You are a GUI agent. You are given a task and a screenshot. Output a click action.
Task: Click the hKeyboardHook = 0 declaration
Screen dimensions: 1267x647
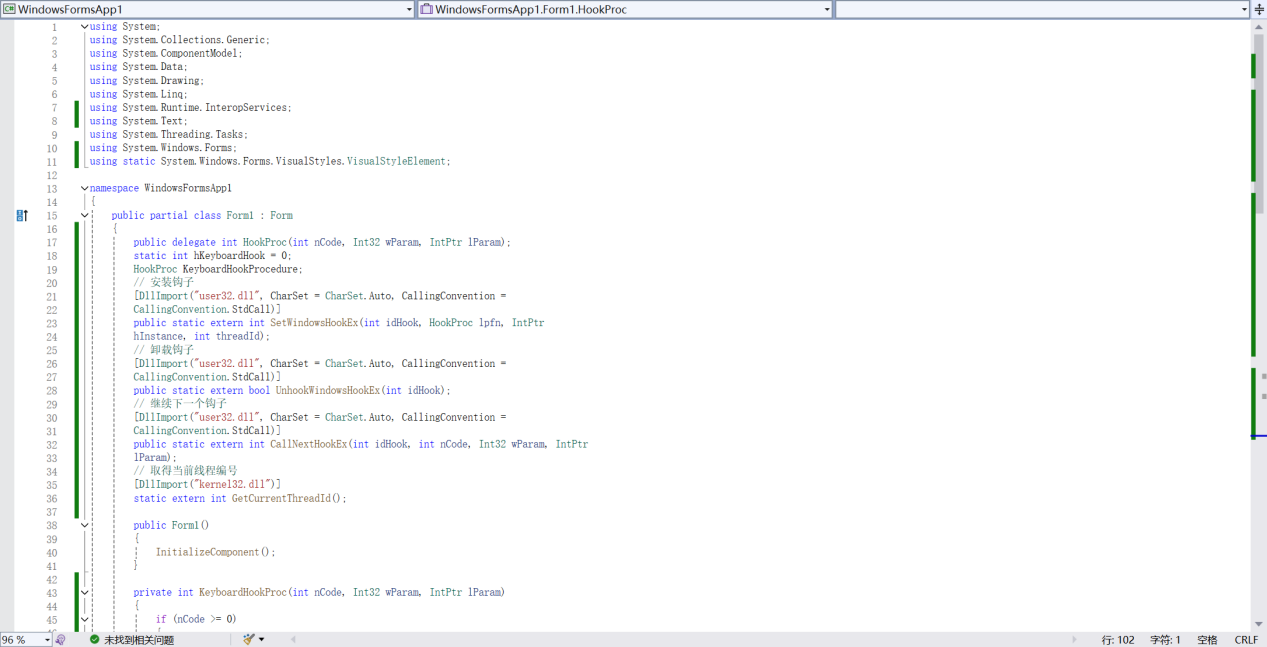(212, 256)
